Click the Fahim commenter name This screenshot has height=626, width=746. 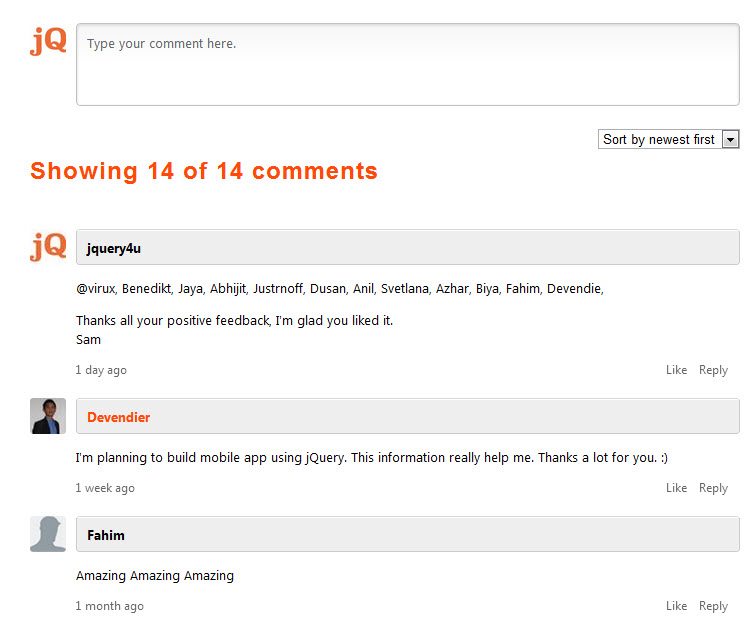point(106,535)
